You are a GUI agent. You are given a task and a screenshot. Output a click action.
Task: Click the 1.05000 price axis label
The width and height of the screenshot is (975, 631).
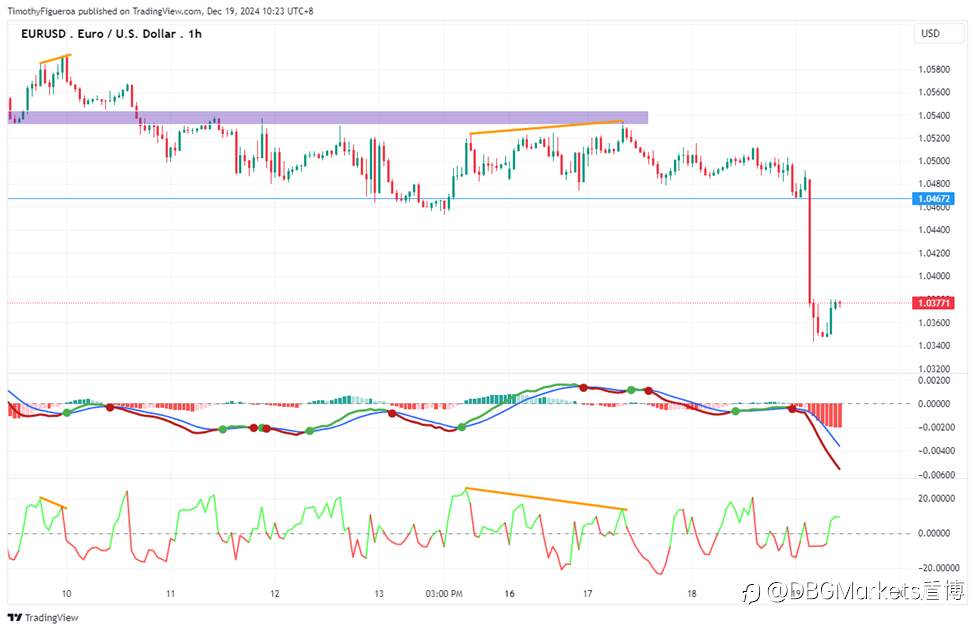coord(934,161)
